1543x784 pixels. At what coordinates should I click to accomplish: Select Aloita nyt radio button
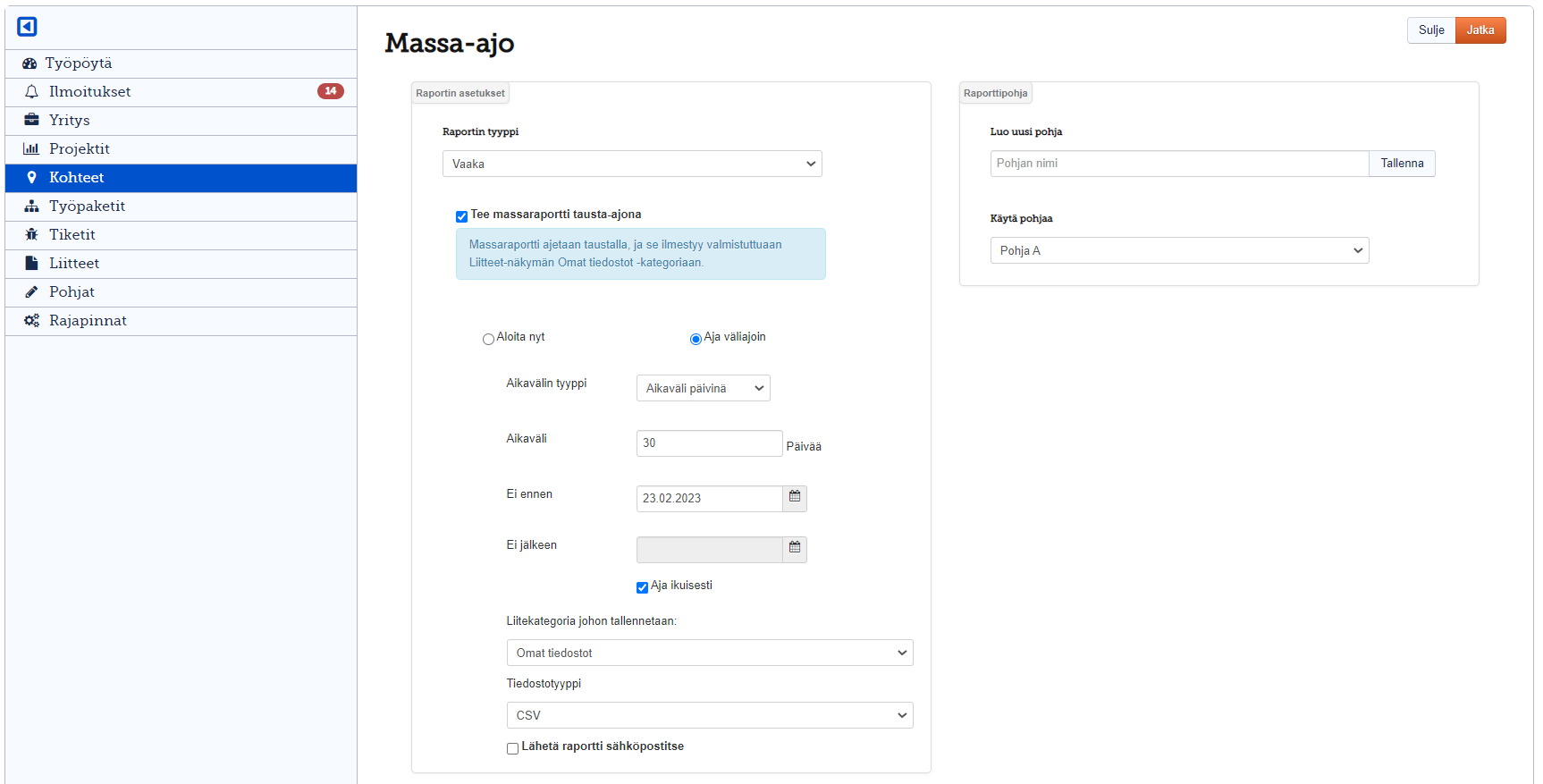tap(488, 339)
